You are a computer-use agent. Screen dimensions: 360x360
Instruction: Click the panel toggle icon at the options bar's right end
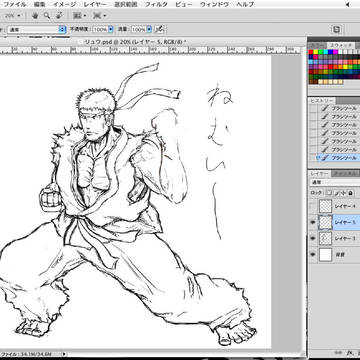coord(336,29)
